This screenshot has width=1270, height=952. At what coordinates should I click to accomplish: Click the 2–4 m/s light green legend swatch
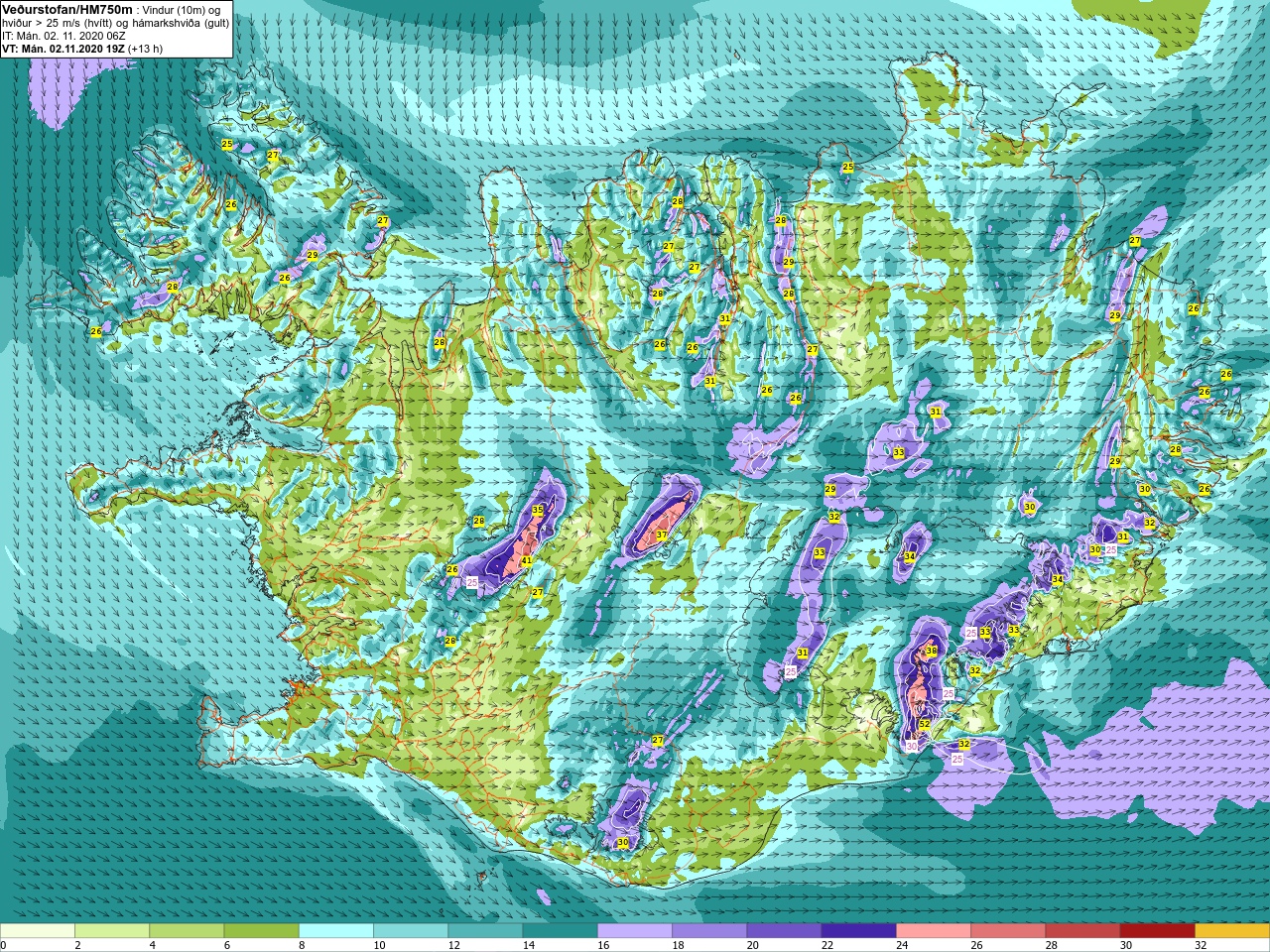pos(112,931)
